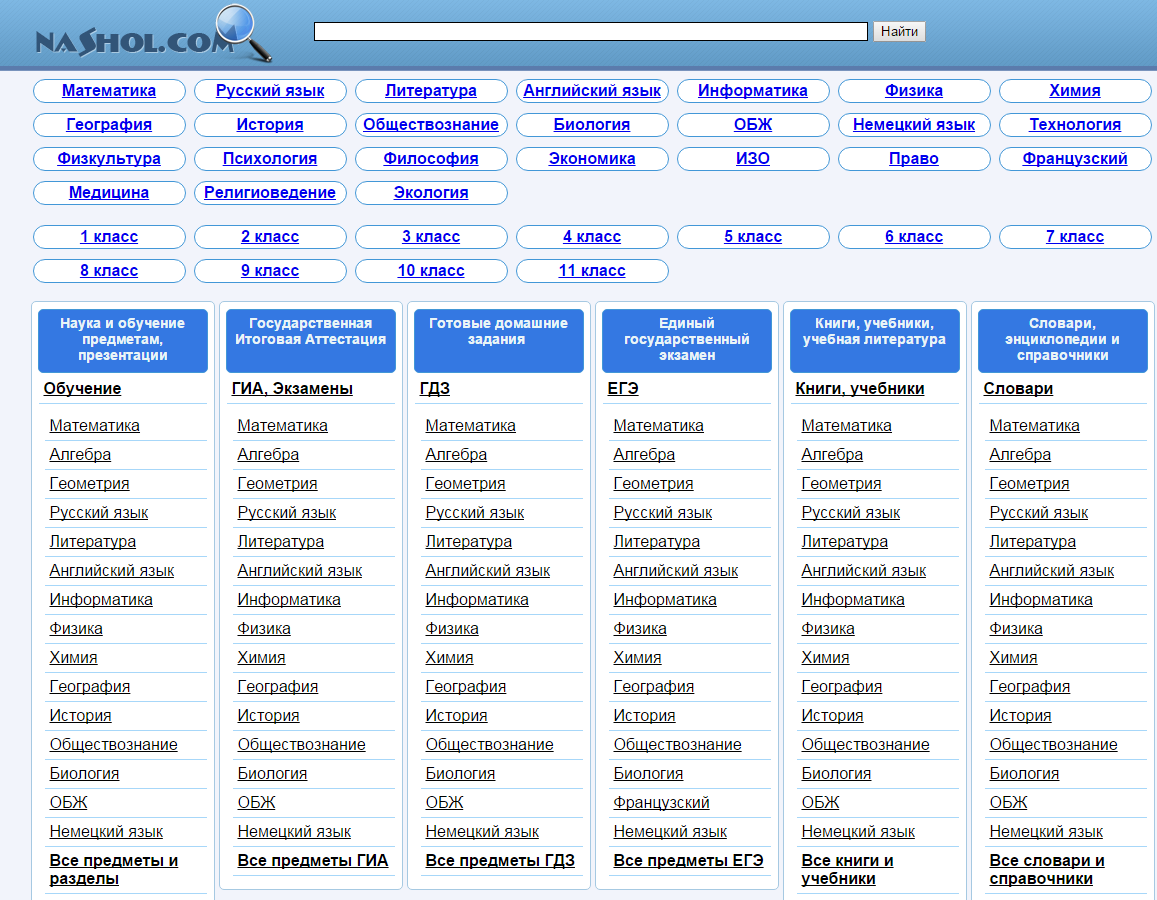Open the География subject pill at top
This screenshot has width=1157, height=900.
click(x=109, y=125)
